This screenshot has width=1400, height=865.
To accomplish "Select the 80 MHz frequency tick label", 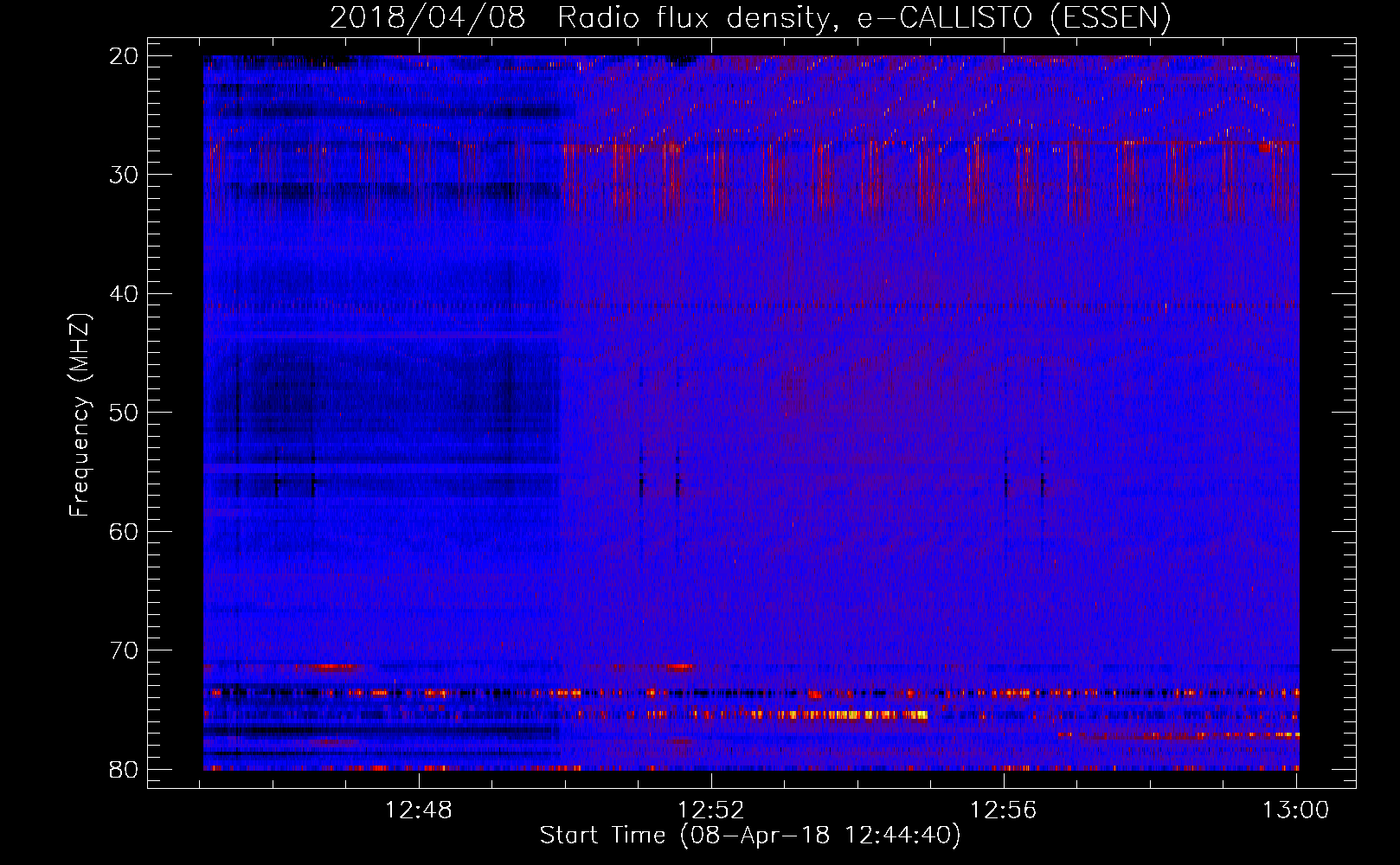I will pos(125,769).
